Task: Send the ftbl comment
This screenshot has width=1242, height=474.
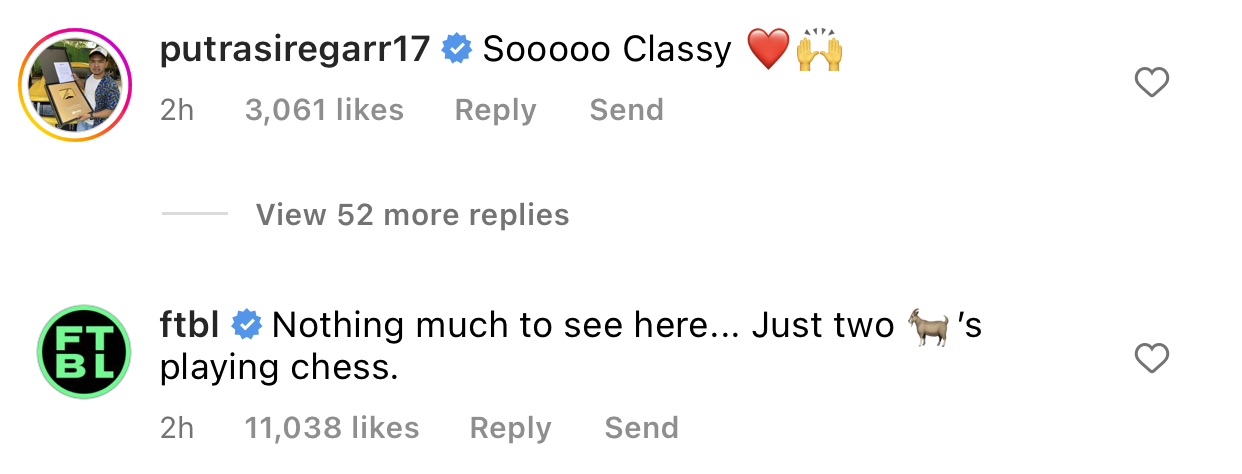Action: point(641,428)
